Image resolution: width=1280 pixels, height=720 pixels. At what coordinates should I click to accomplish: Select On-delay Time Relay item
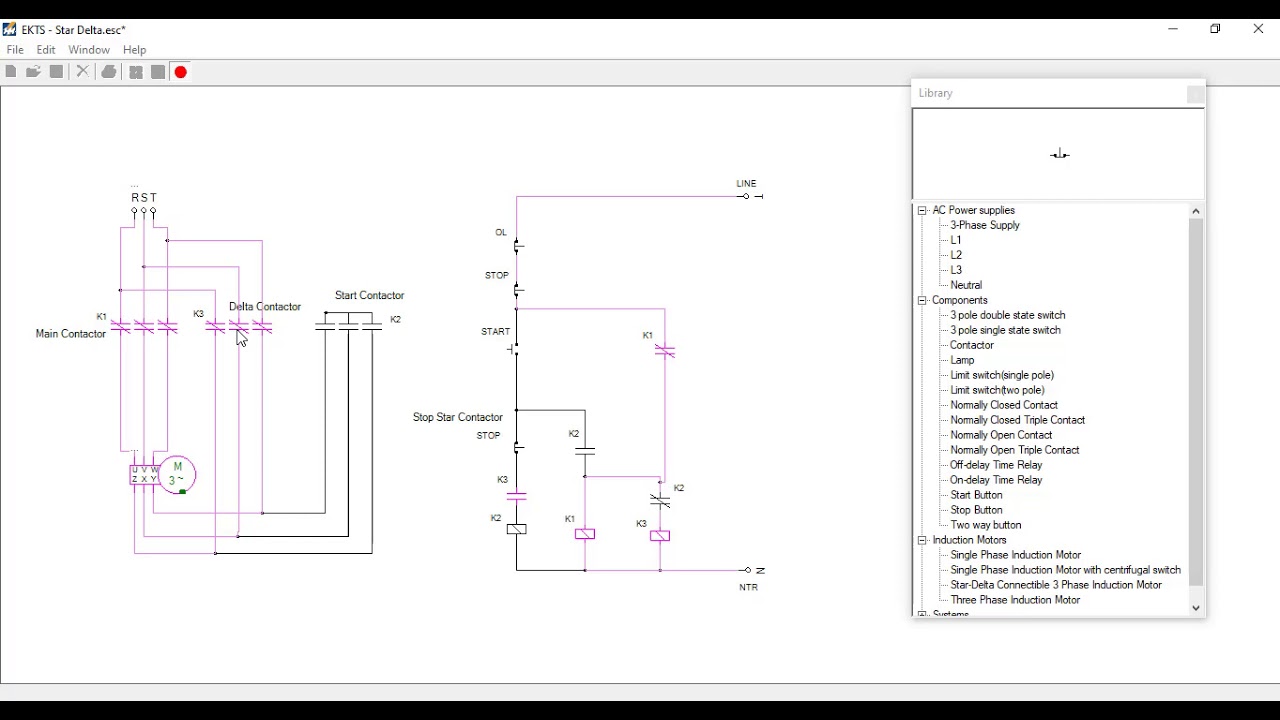point(997,481)
